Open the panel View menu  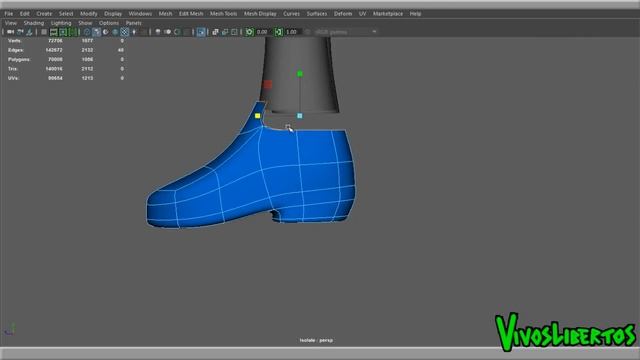(11, 23)
